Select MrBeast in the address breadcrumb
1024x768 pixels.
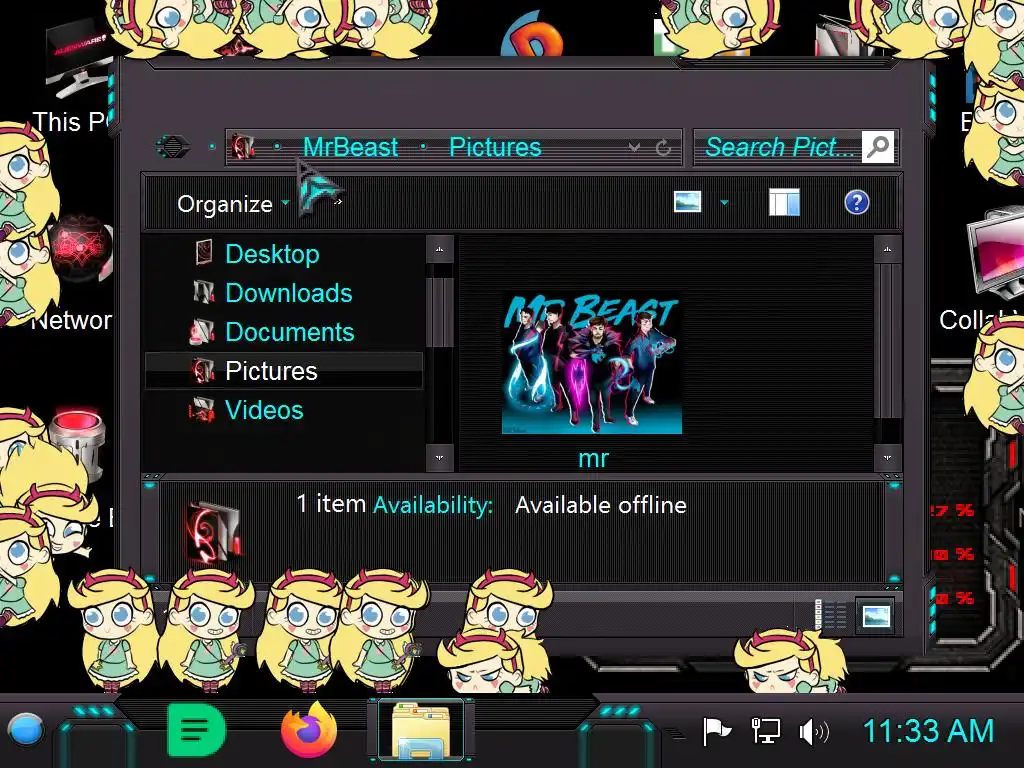point(350,147)
